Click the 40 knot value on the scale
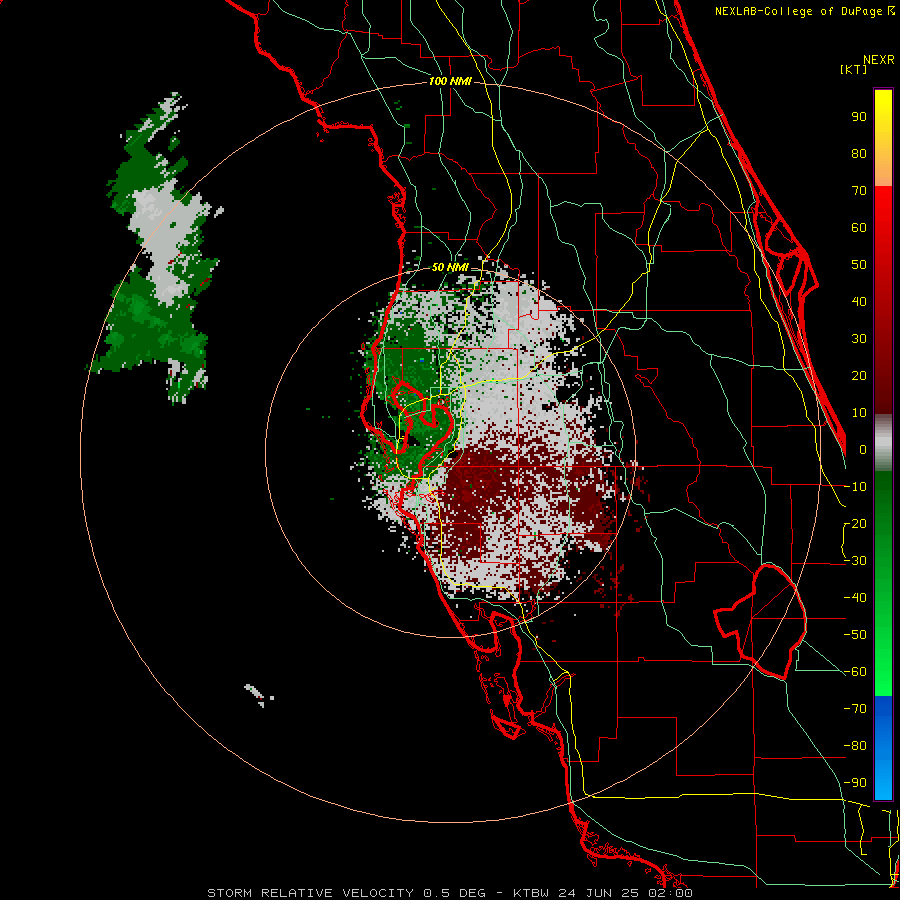900x900 pixels. coord(859,302)
